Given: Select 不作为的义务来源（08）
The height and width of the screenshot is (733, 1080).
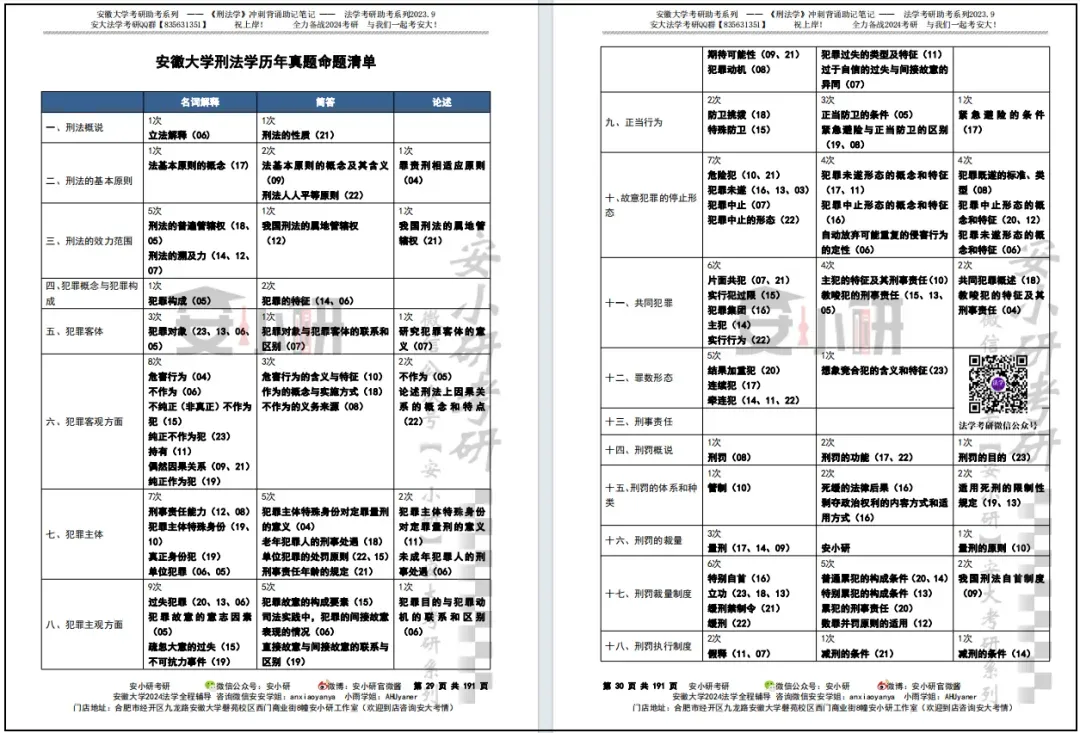Looking at the screenshot, I should coord(312,406).
